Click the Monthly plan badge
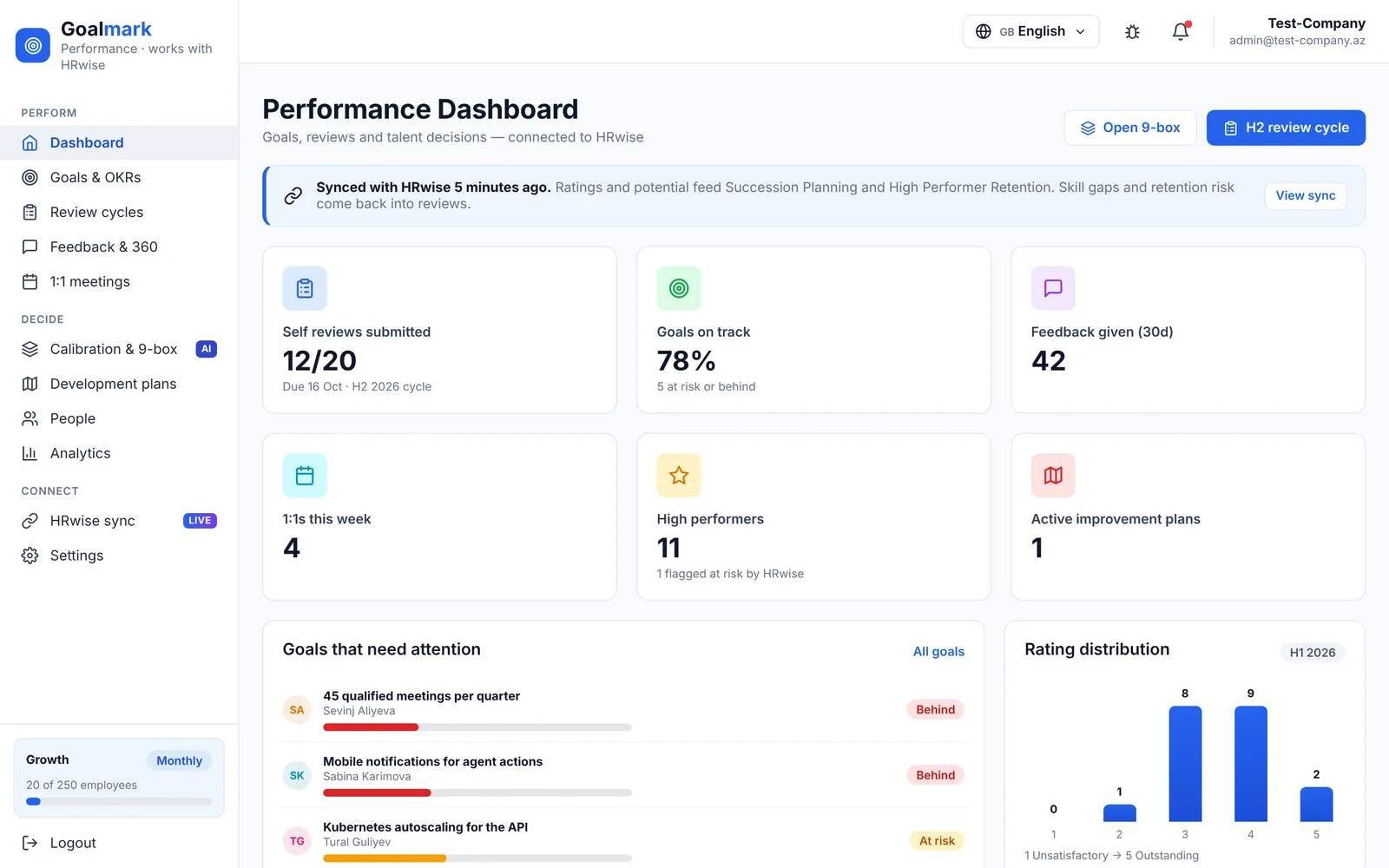The height and width of the screenshot is (868, 1389). point(180,761)
